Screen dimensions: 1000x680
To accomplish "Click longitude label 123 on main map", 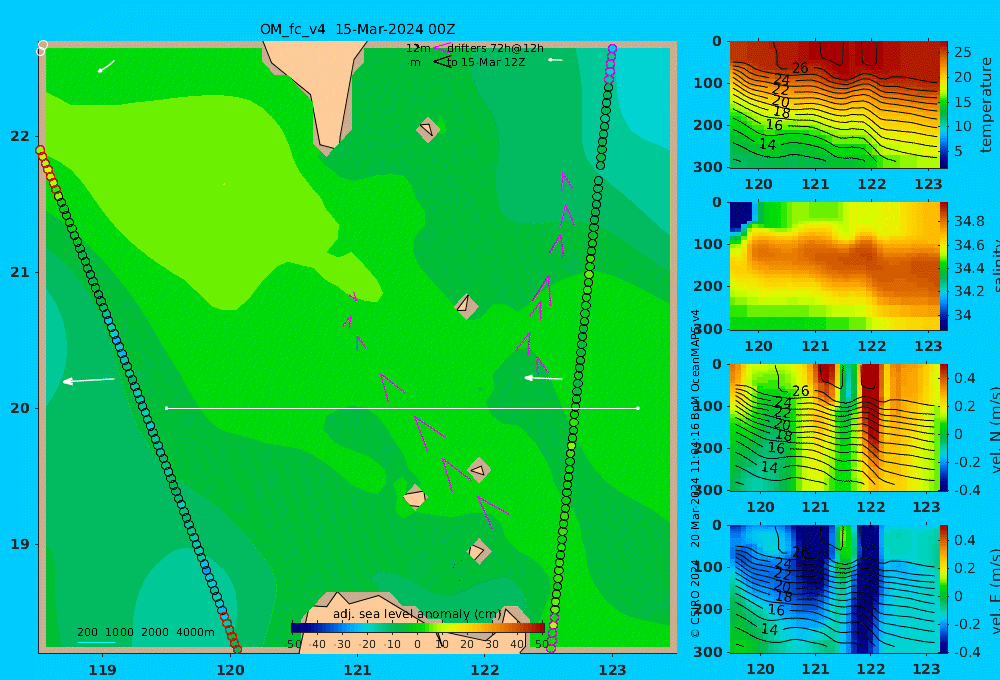I will 612,670.
